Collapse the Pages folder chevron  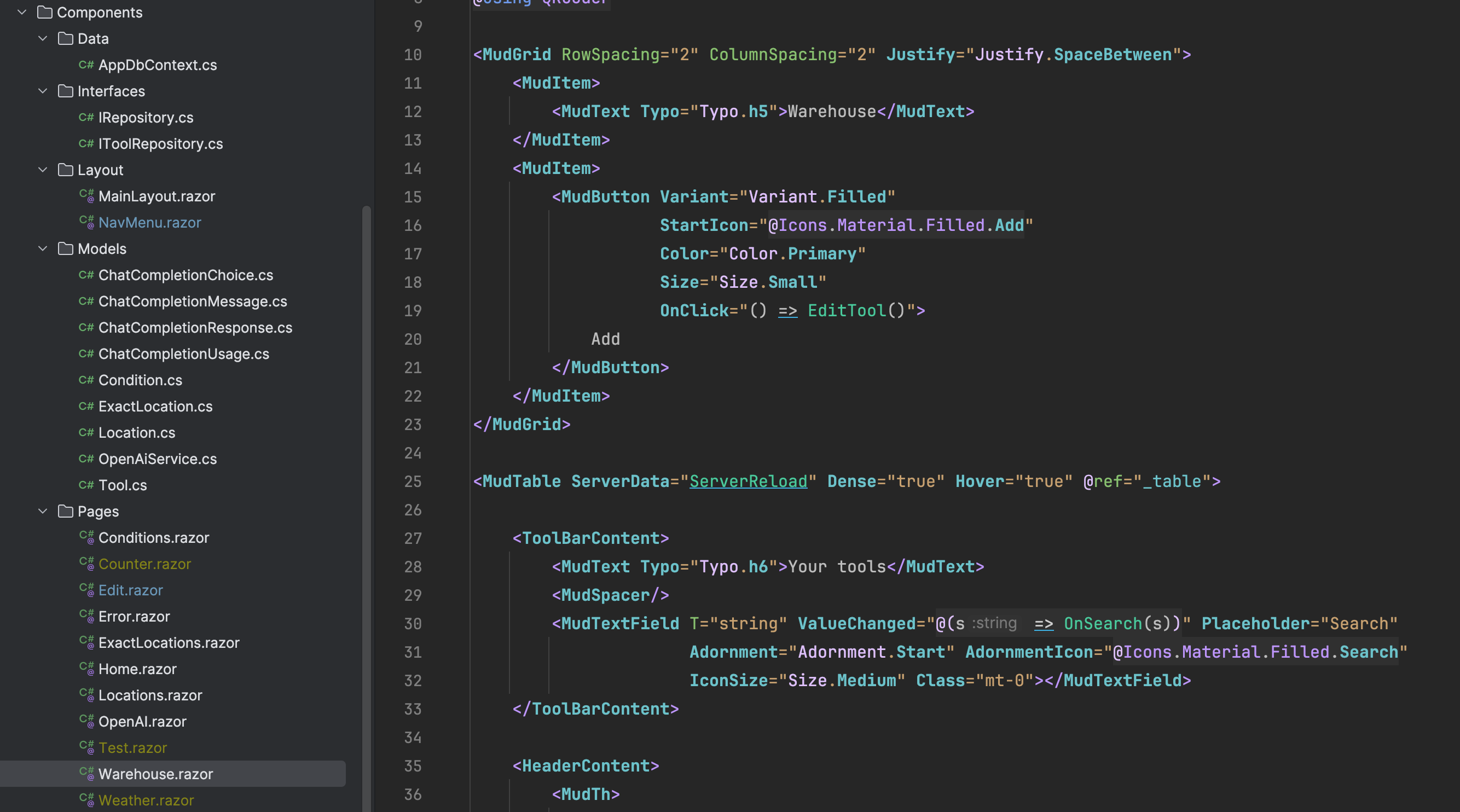(x=43, y=511)
